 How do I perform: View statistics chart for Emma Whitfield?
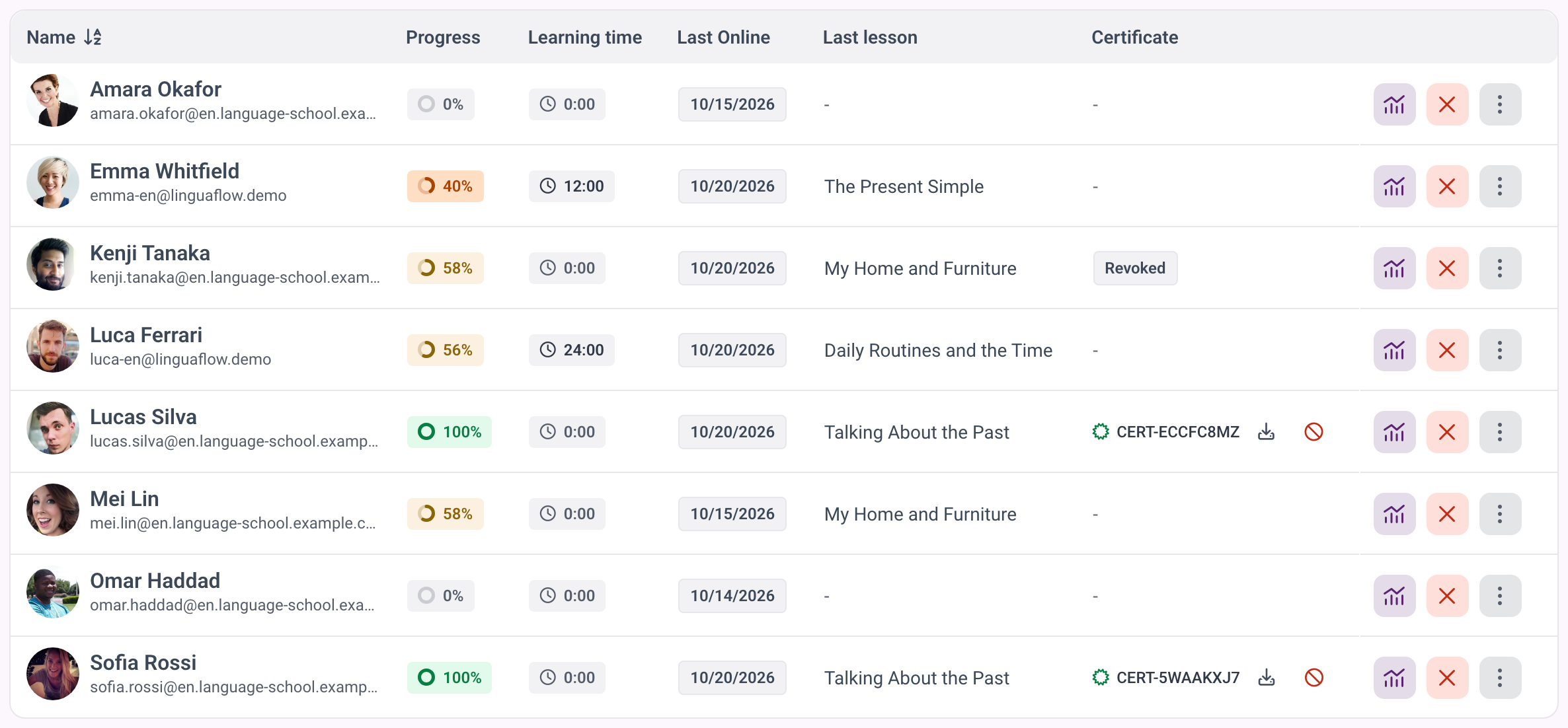point(1394,186)
